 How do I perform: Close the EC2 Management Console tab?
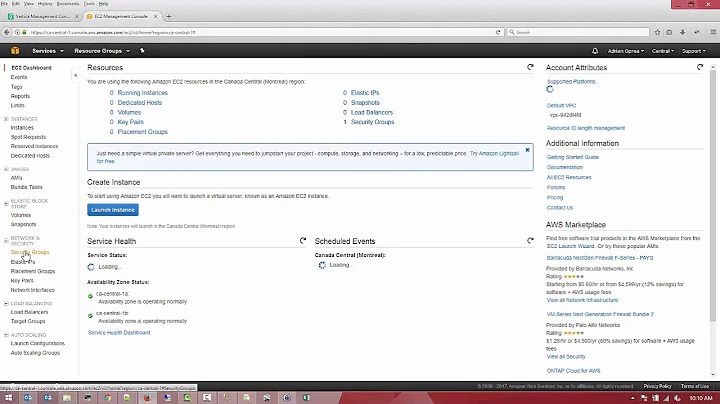pyautogui.click(x=155, y=17)
